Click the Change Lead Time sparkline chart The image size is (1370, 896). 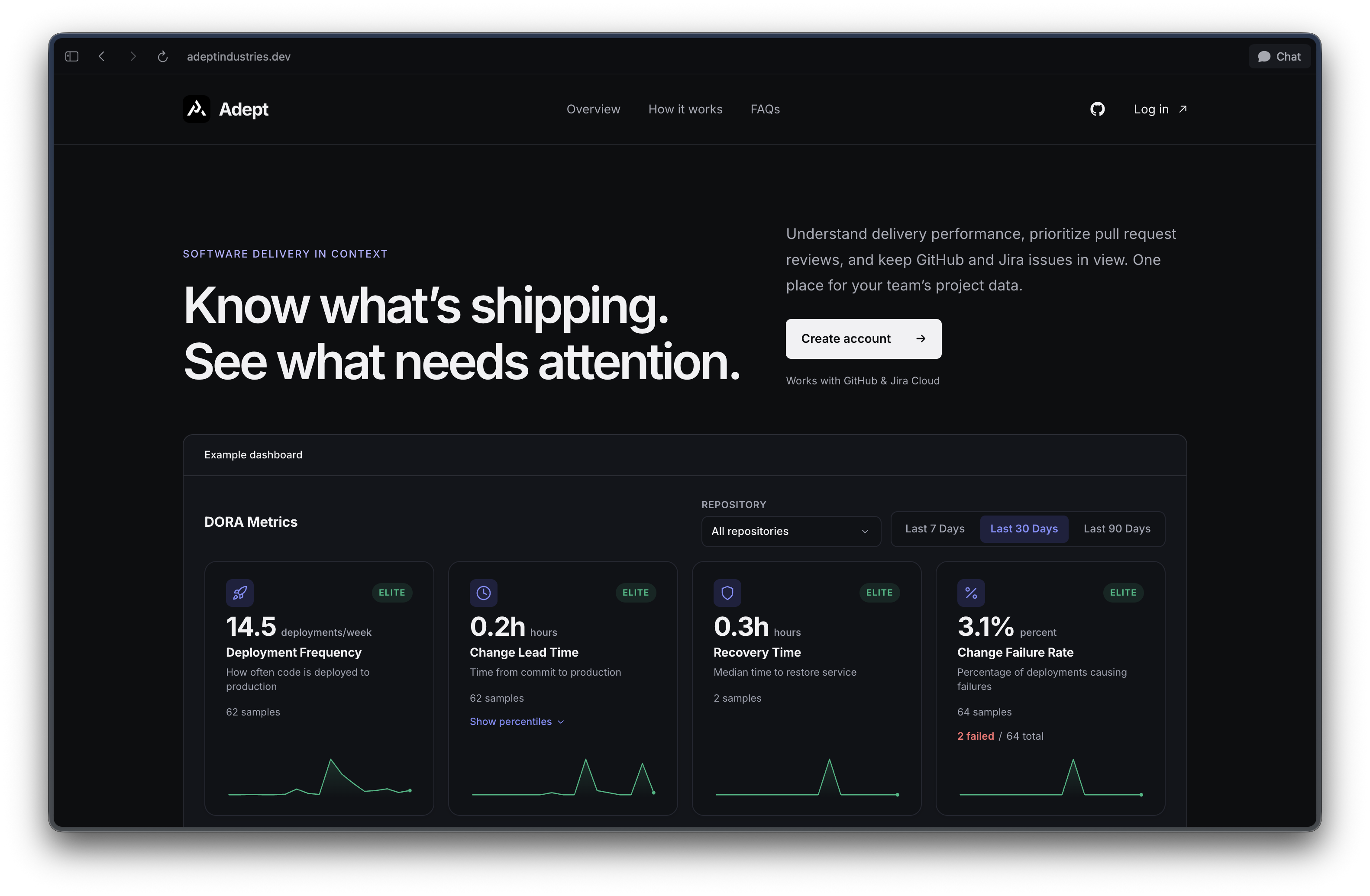coord(563,777)
